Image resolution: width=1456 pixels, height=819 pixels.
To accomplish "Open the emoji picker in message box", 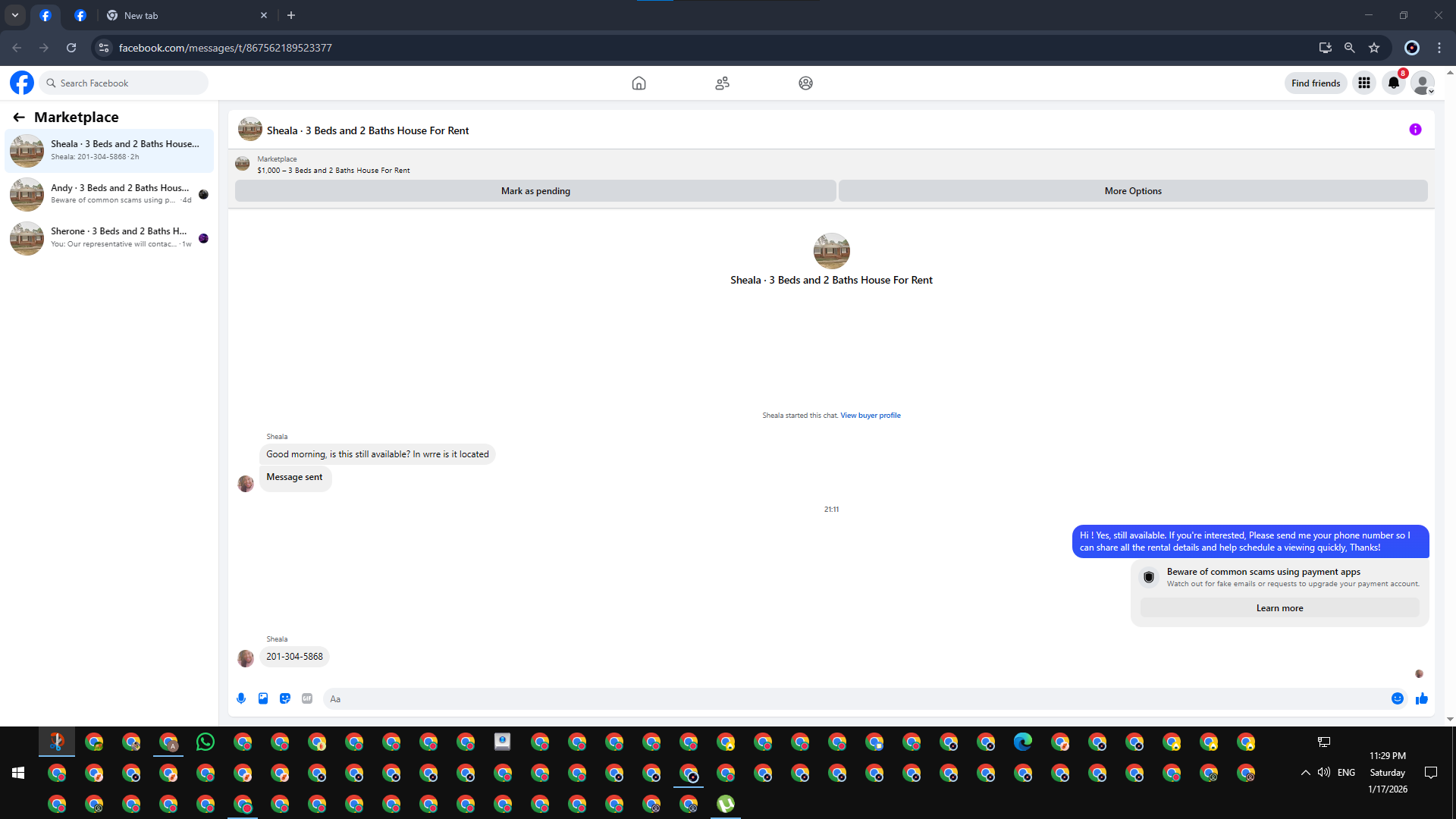I will (1398, 698).
